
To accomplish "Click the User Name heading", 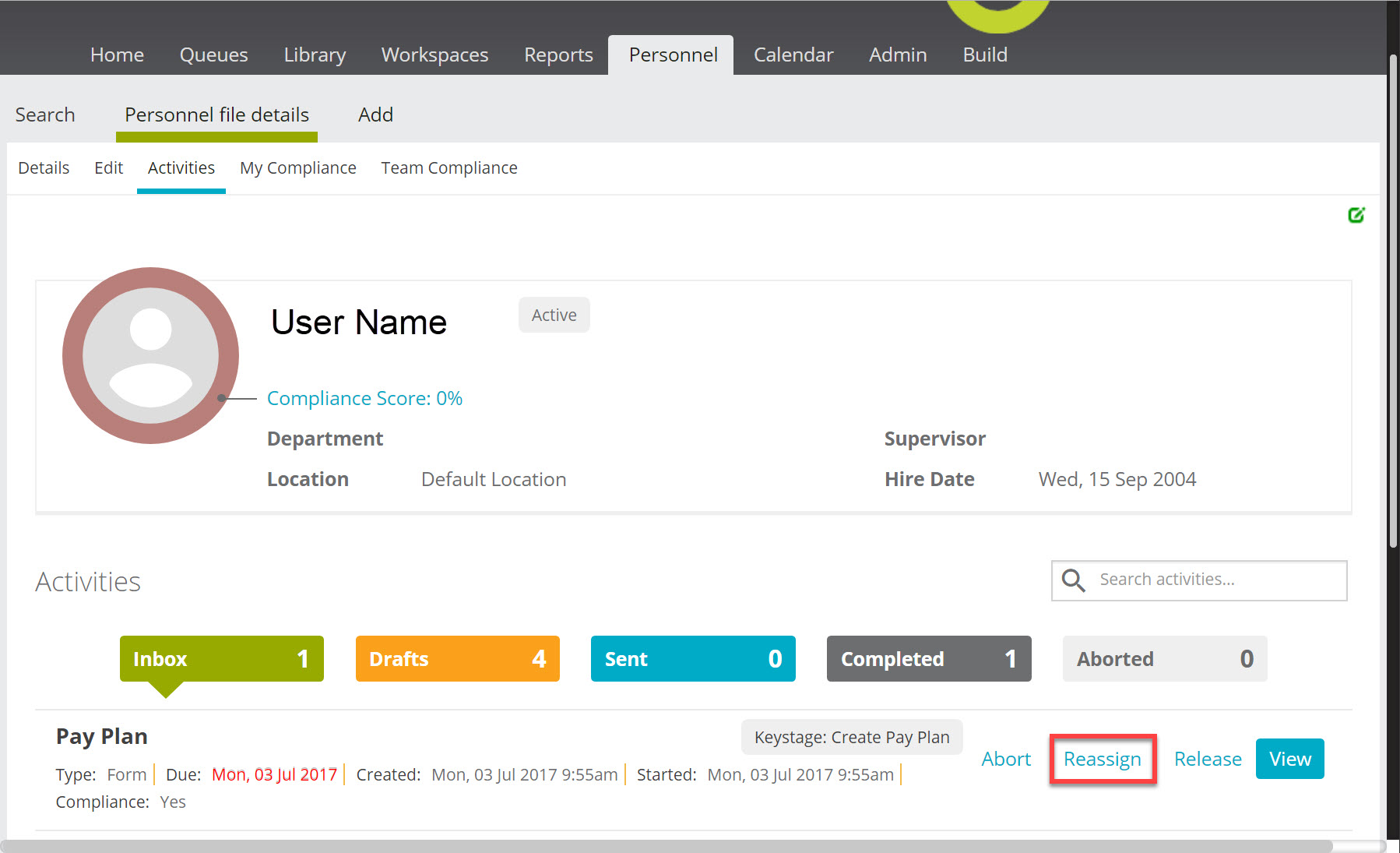I will coord(359,322).
